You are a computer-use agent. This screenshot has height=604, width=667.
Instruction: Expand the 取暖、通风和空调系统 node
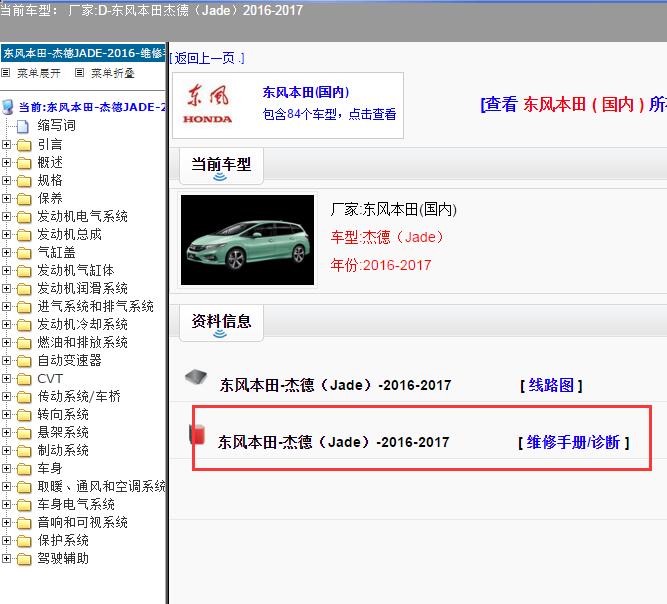[6, 487]
